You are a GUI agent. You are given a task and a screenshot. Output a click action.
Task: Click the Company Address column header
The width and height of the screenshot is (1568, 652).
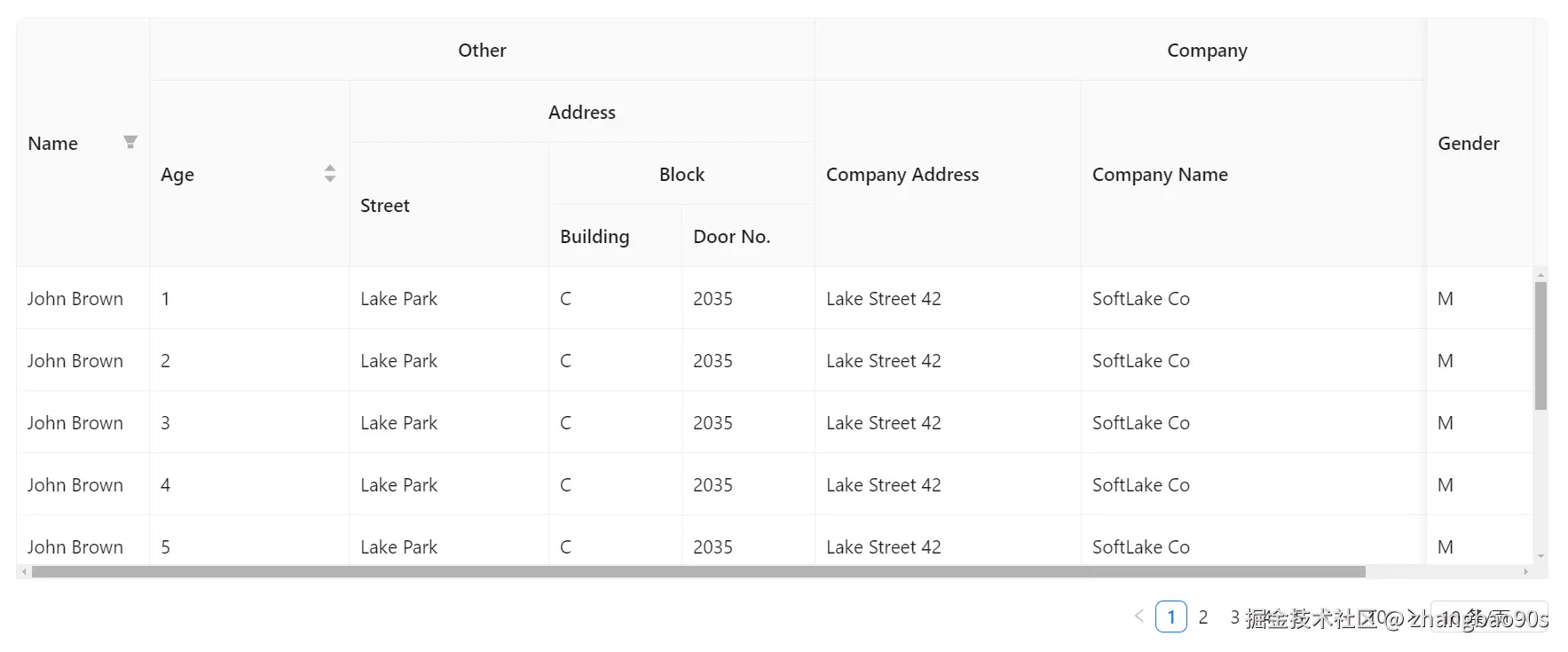902,175
